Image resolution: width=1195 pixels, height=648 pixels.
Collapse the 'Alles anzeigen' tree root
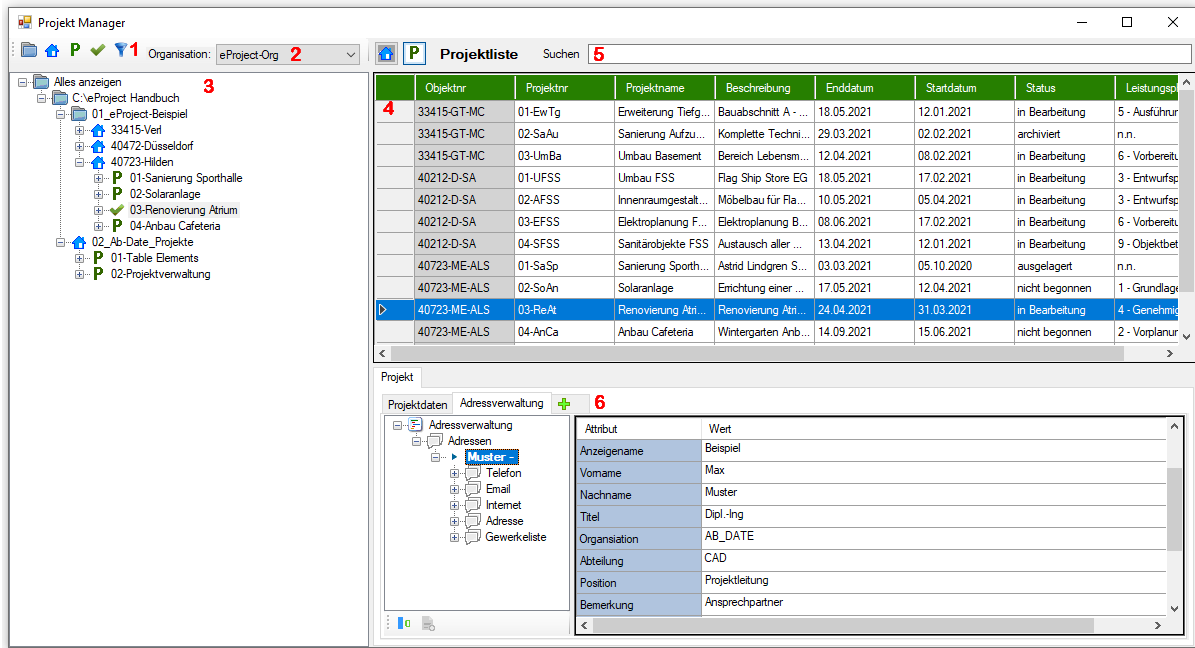point(23,82)
